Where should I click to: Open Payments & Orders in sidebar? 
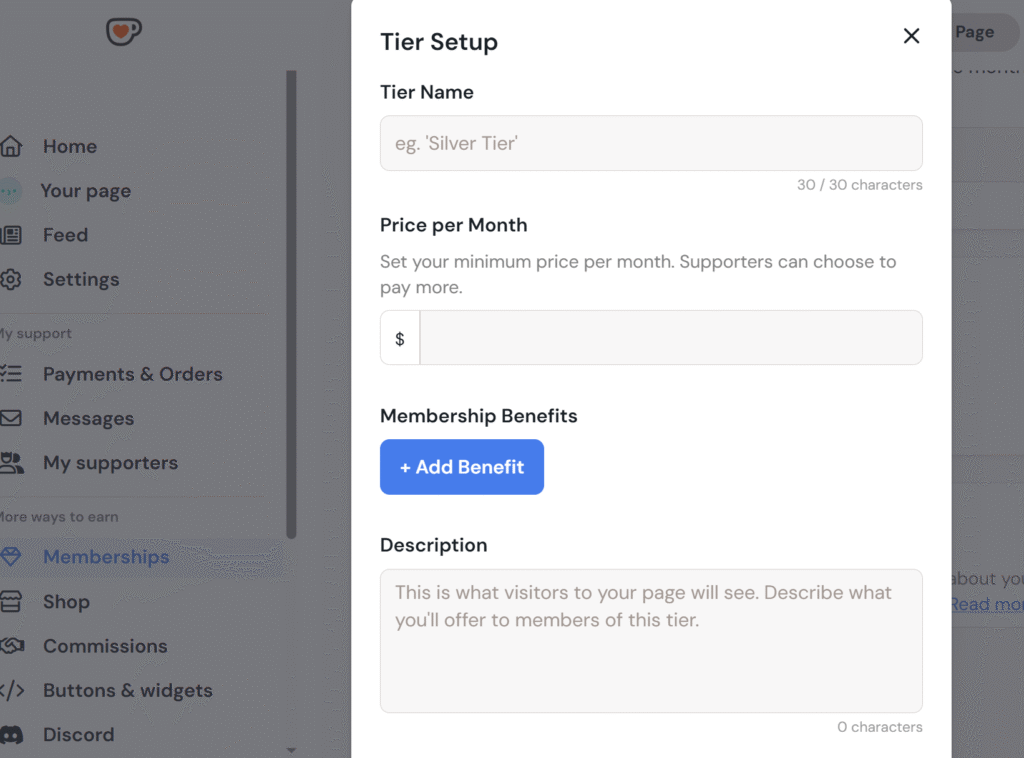point(133,374)
